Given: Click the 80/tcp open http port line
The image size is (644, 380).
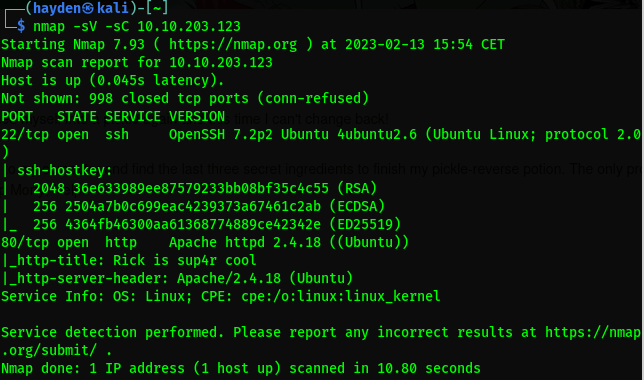Looking at the screenshot, I should point(205,242).
